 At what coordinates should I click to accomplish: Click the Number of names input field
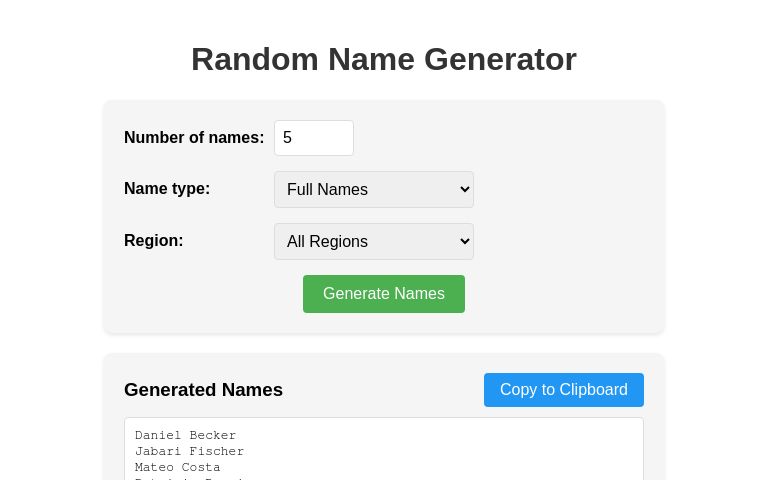(313, 138)
